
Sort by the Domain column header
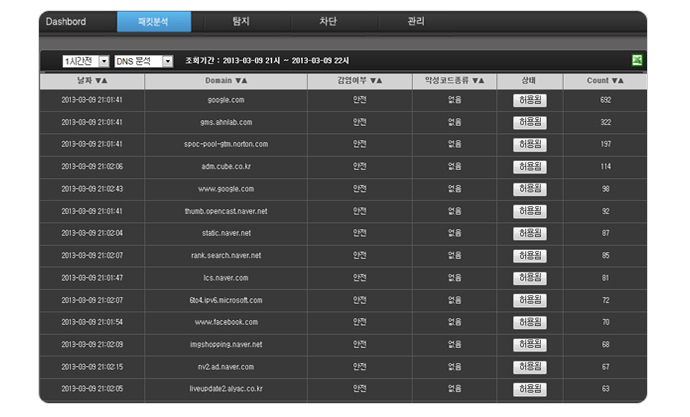click(x=226, y=81)
